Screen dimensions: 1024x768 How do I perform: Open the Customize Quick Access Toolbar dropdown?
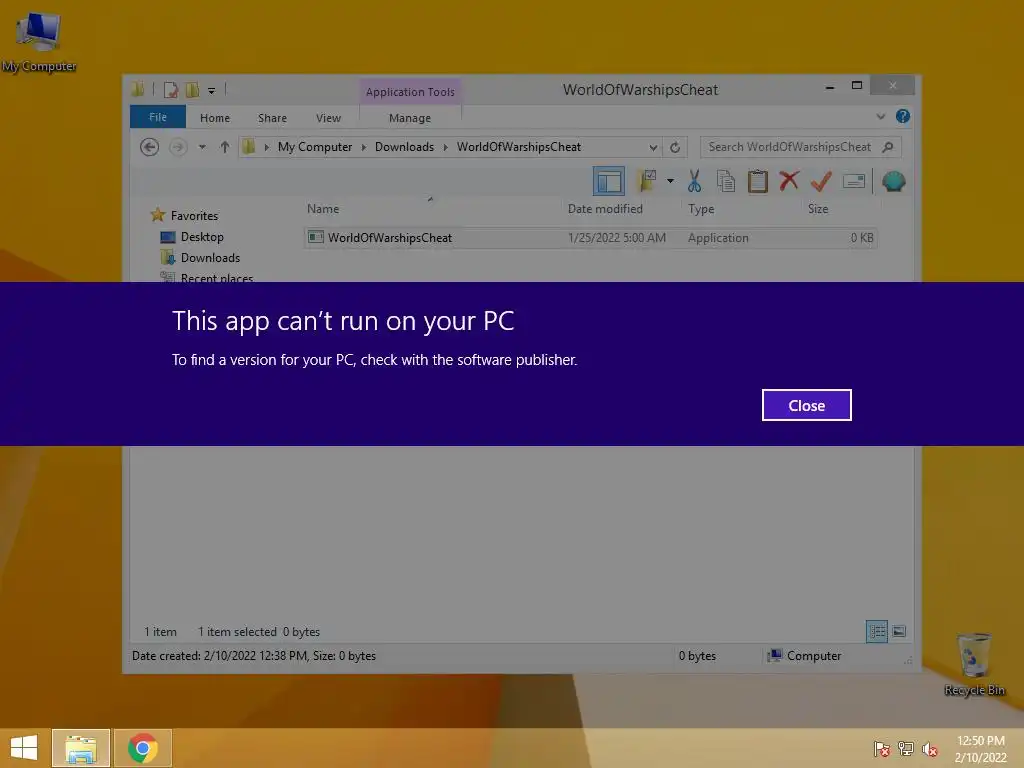coord(212,91)
